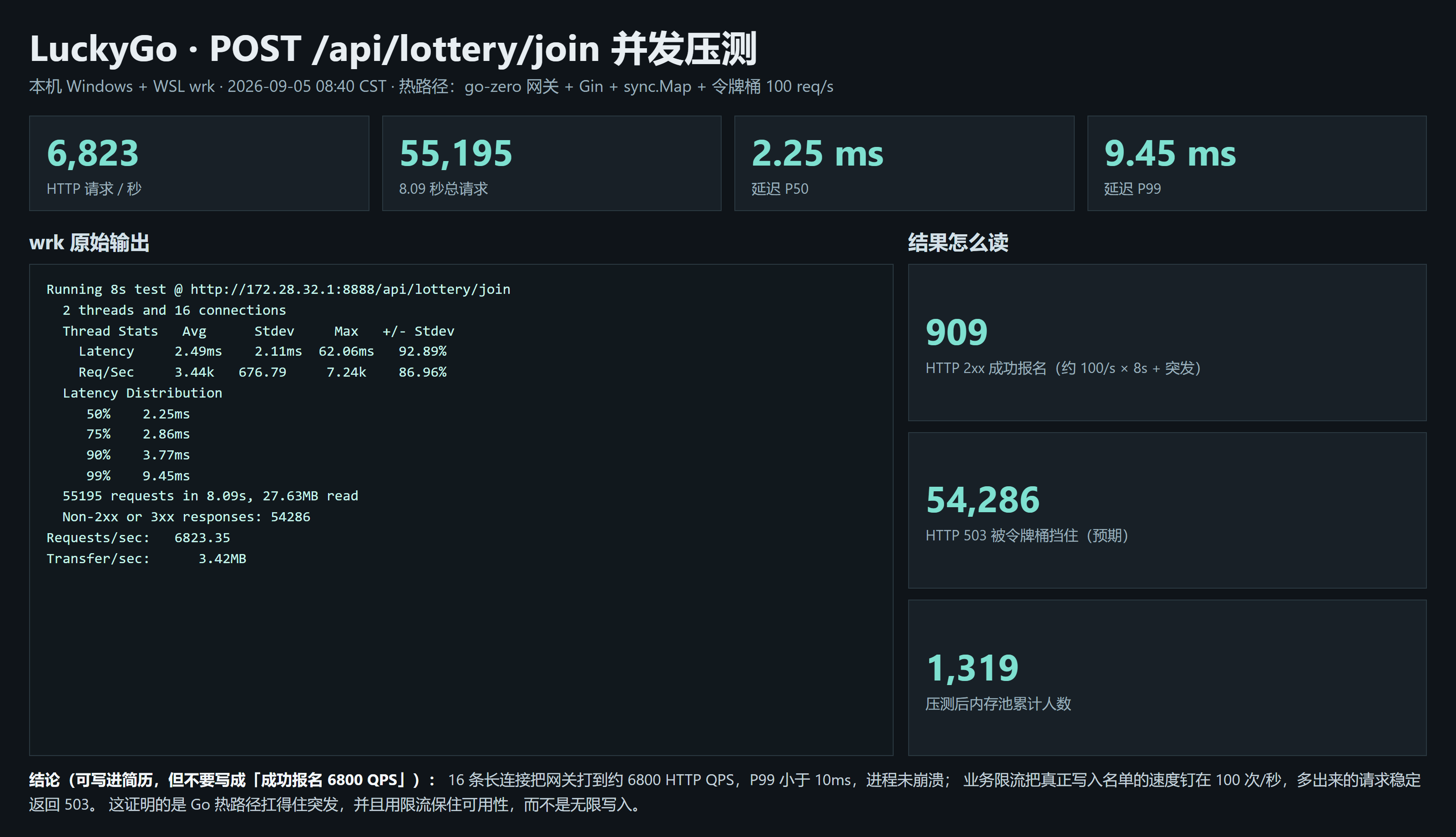Click the 55,195 total requests value
1456x837 pixels.
point(456,153)
